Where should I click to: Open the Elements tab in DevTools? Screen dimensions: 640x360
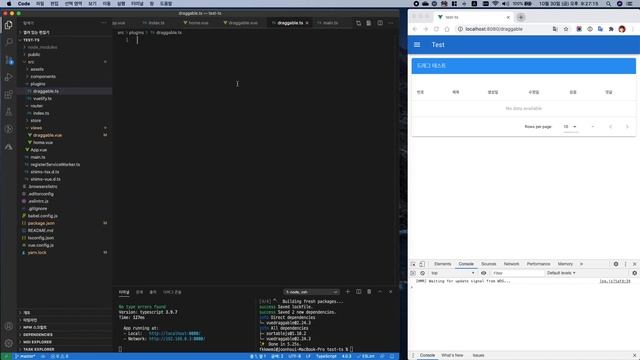tap(442, 264)
